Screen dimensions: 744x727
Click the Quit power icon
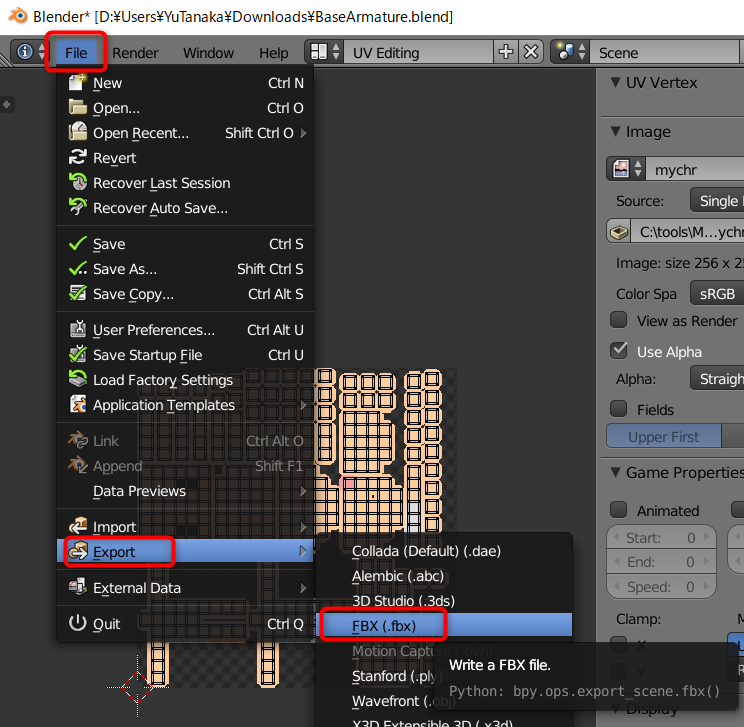(77, 623)
